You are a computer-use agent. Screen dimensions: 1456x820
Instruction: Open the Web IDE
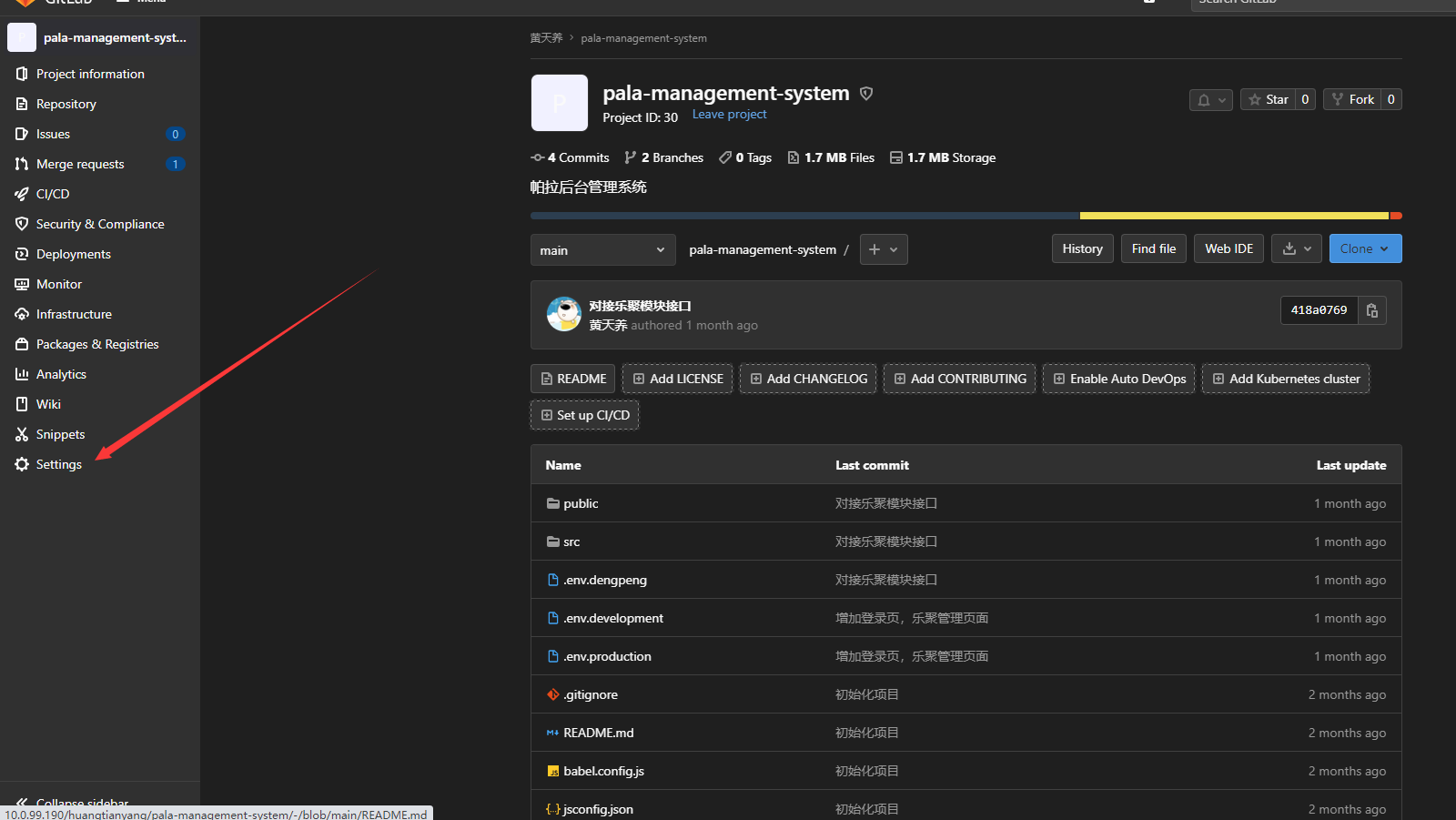1228,248
